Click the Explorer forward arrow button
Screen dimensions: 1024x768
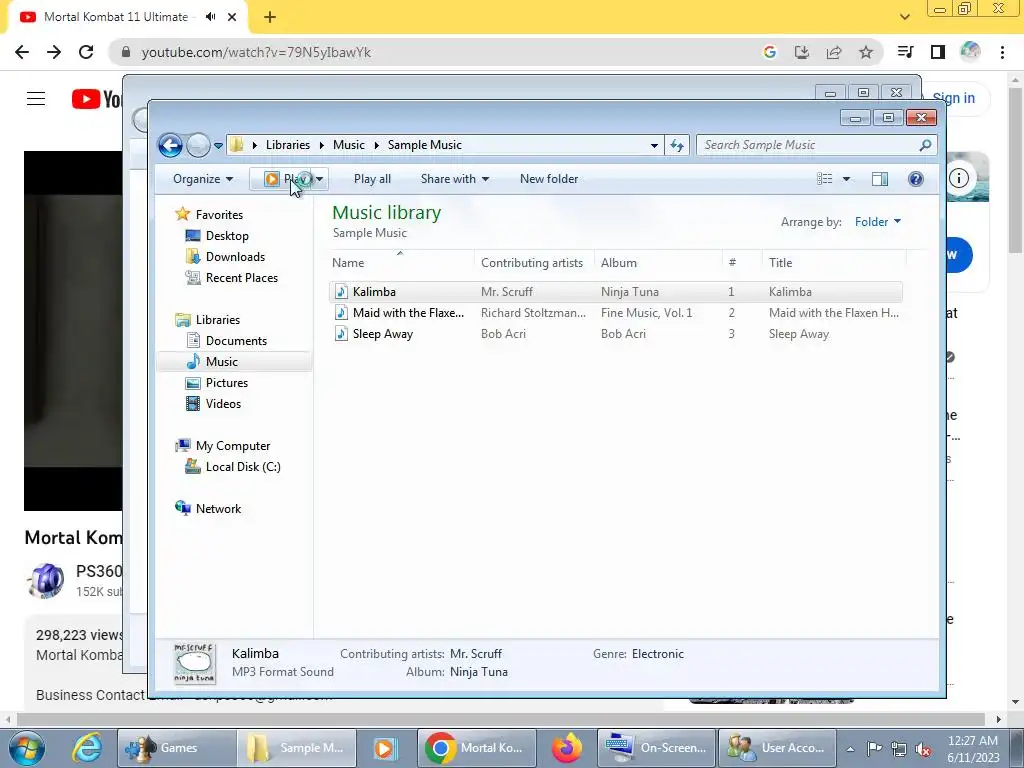point(198,145)
